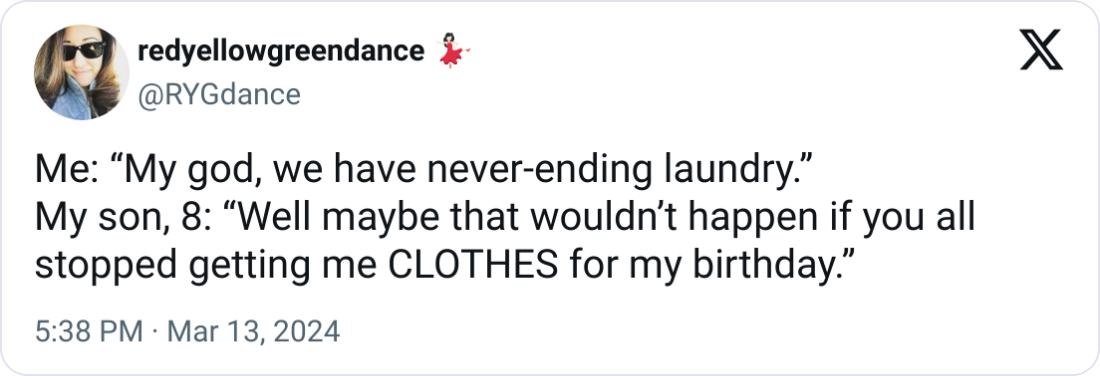Click the 5:38 PM timestamp

[88, 331]
